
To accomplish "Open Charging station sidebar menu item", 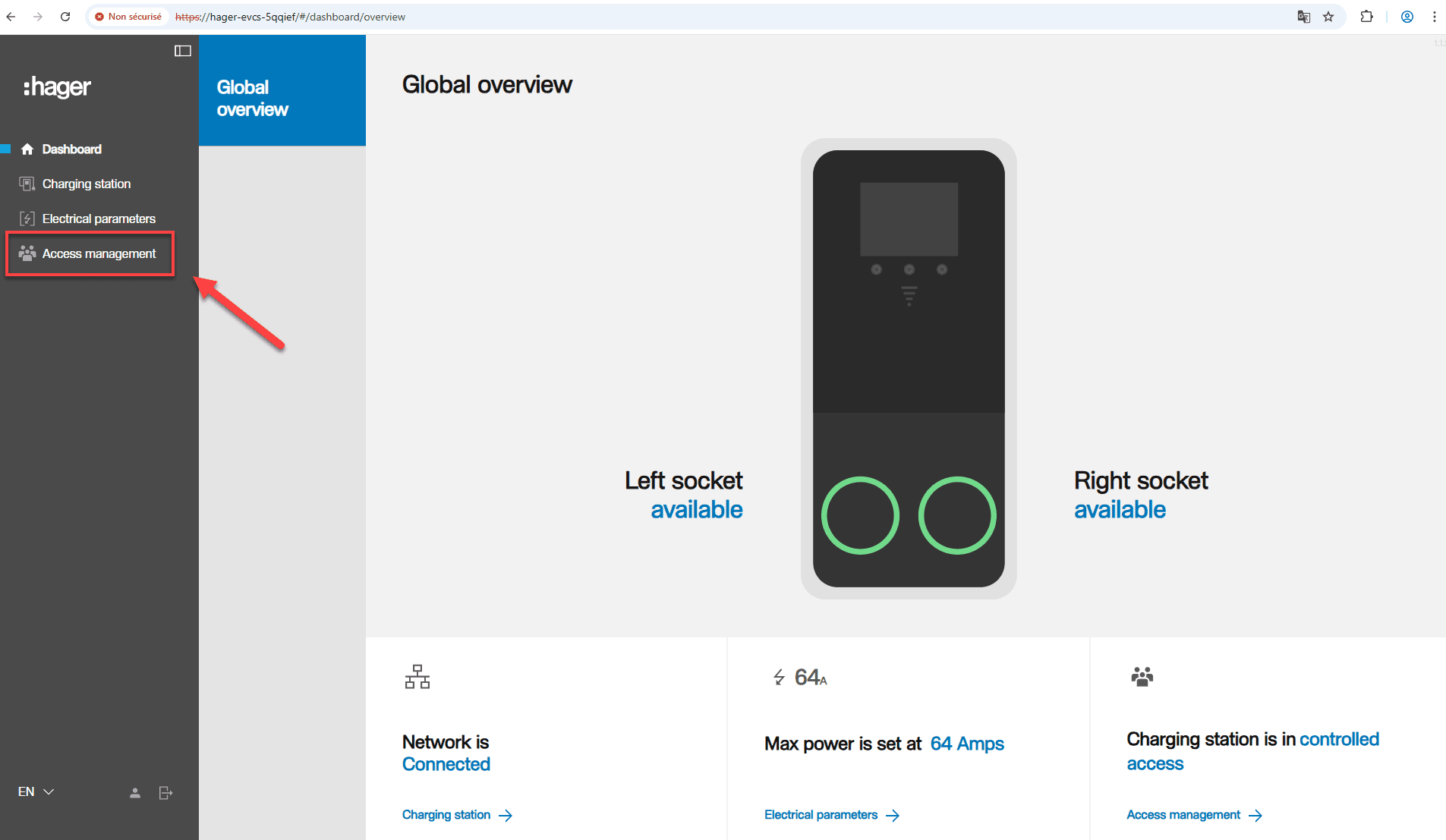I will 86,184.
